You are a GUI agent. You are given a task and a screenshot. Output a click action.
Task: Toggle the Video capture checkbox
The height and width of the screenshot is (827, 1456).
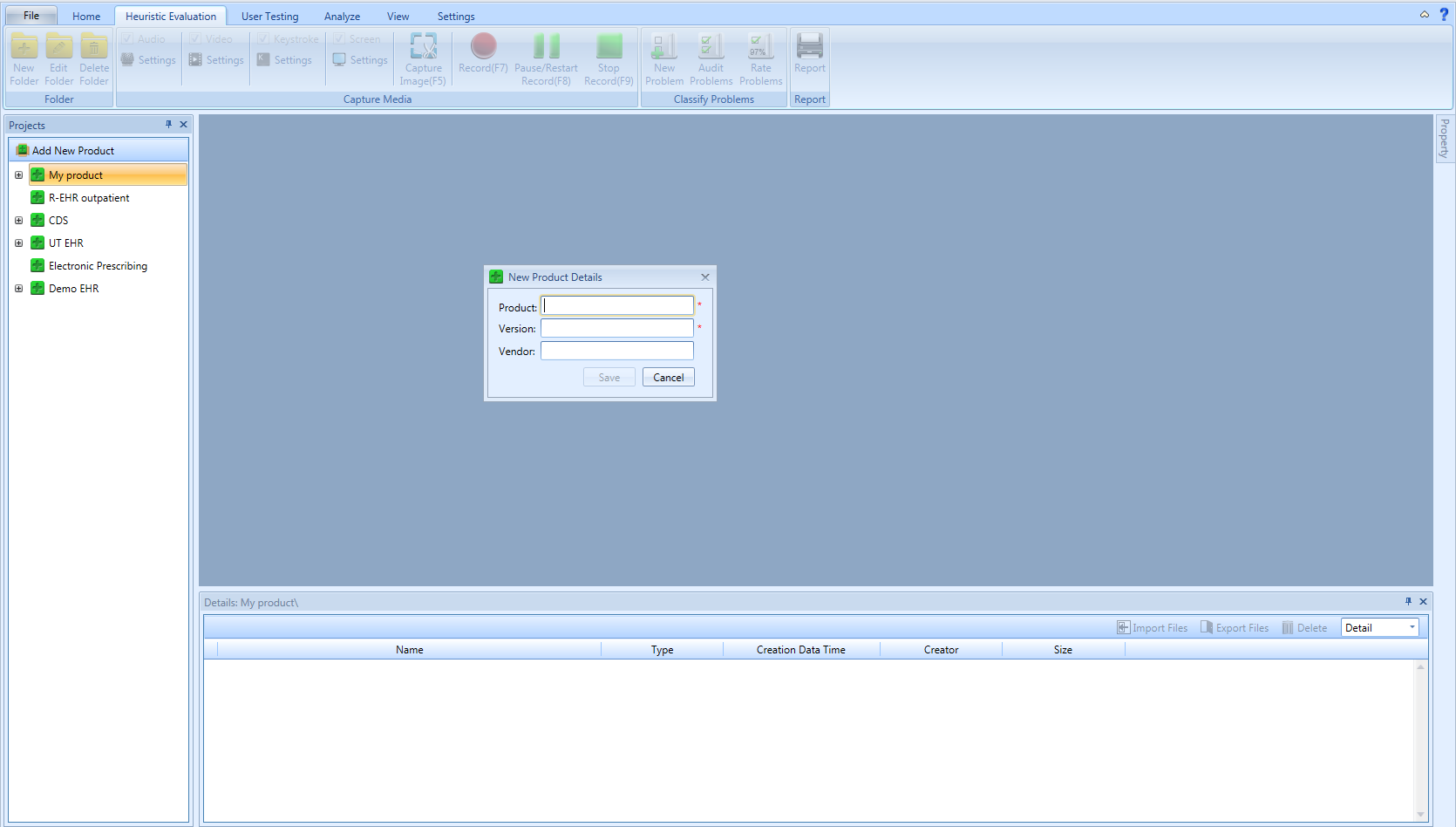196,39
